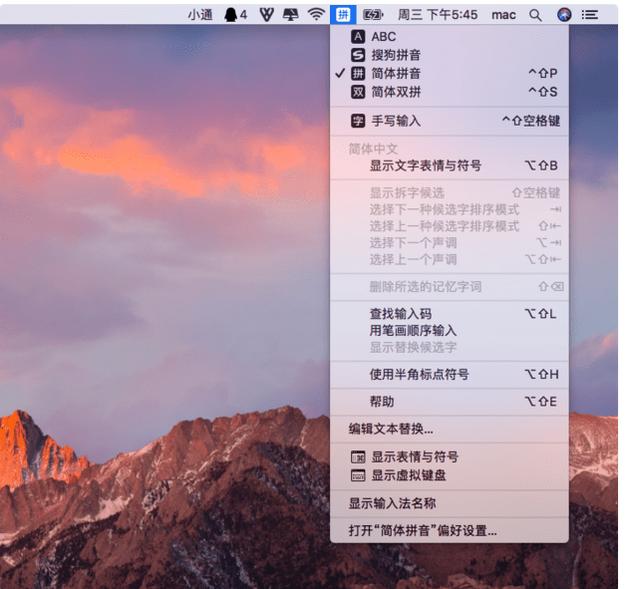Open the Wi-Fi status menu
The image size is (625, 589).
(x=316, y=15)
